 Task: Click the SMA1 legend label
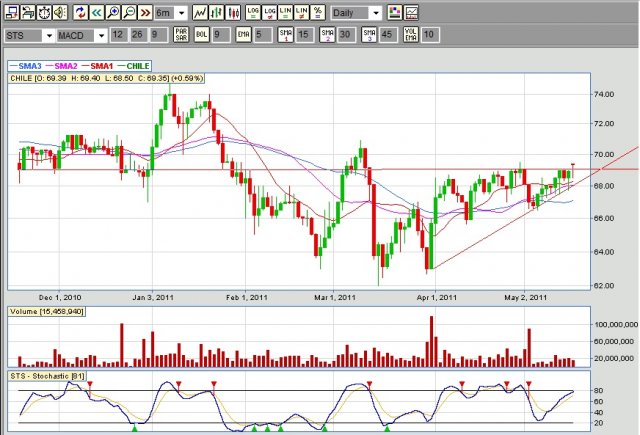(x=102, y=66)
